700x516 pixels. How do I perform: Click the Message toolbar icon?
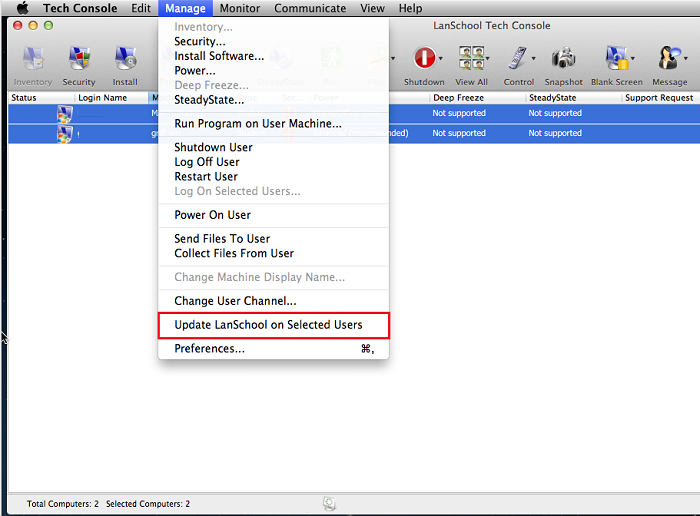click(669, 58)
